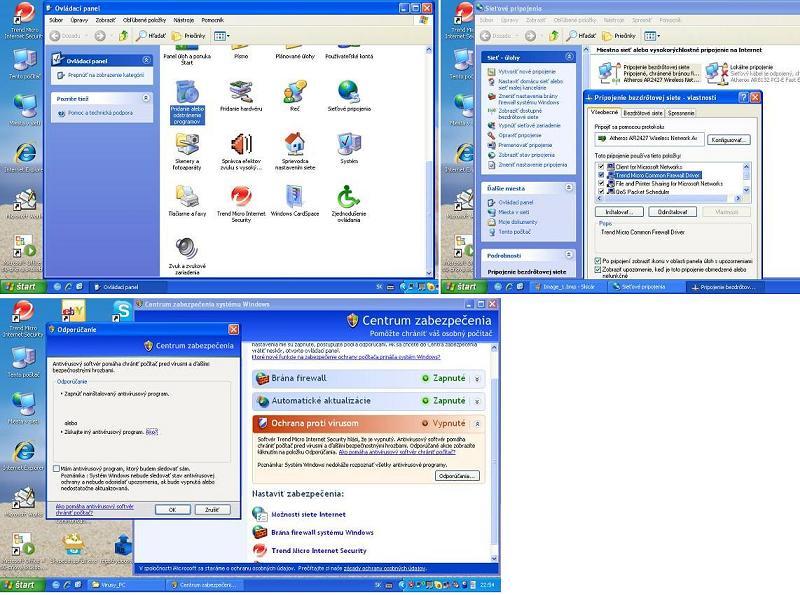The height and width of the screenshot is (595, 800).
Task: Expand the Brána firewall section chevron
Action: 477,379
